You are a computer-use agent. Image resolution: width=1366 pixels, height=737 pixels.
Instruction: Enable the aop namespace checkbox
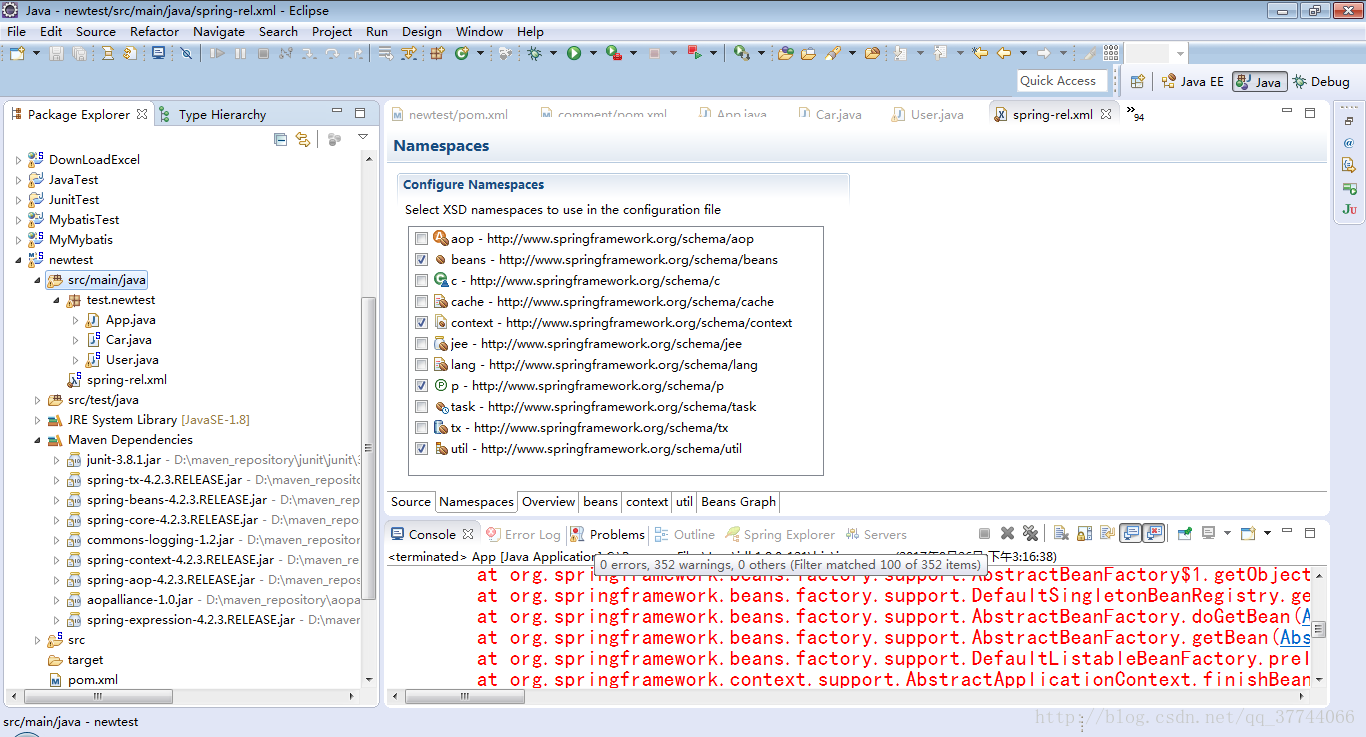click(x=421, y=239)
